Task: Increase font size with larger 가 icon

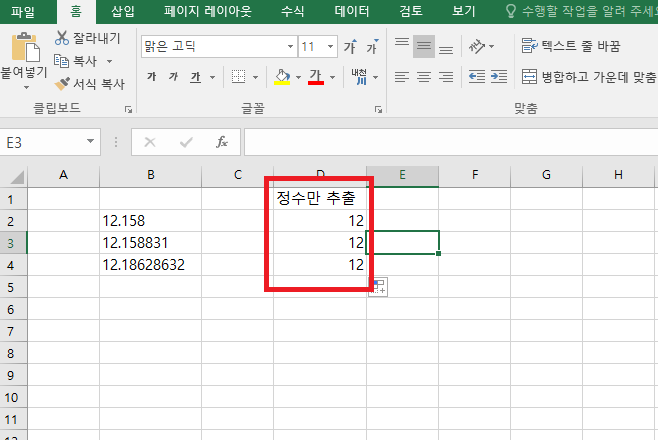Action: coord(350,46)
